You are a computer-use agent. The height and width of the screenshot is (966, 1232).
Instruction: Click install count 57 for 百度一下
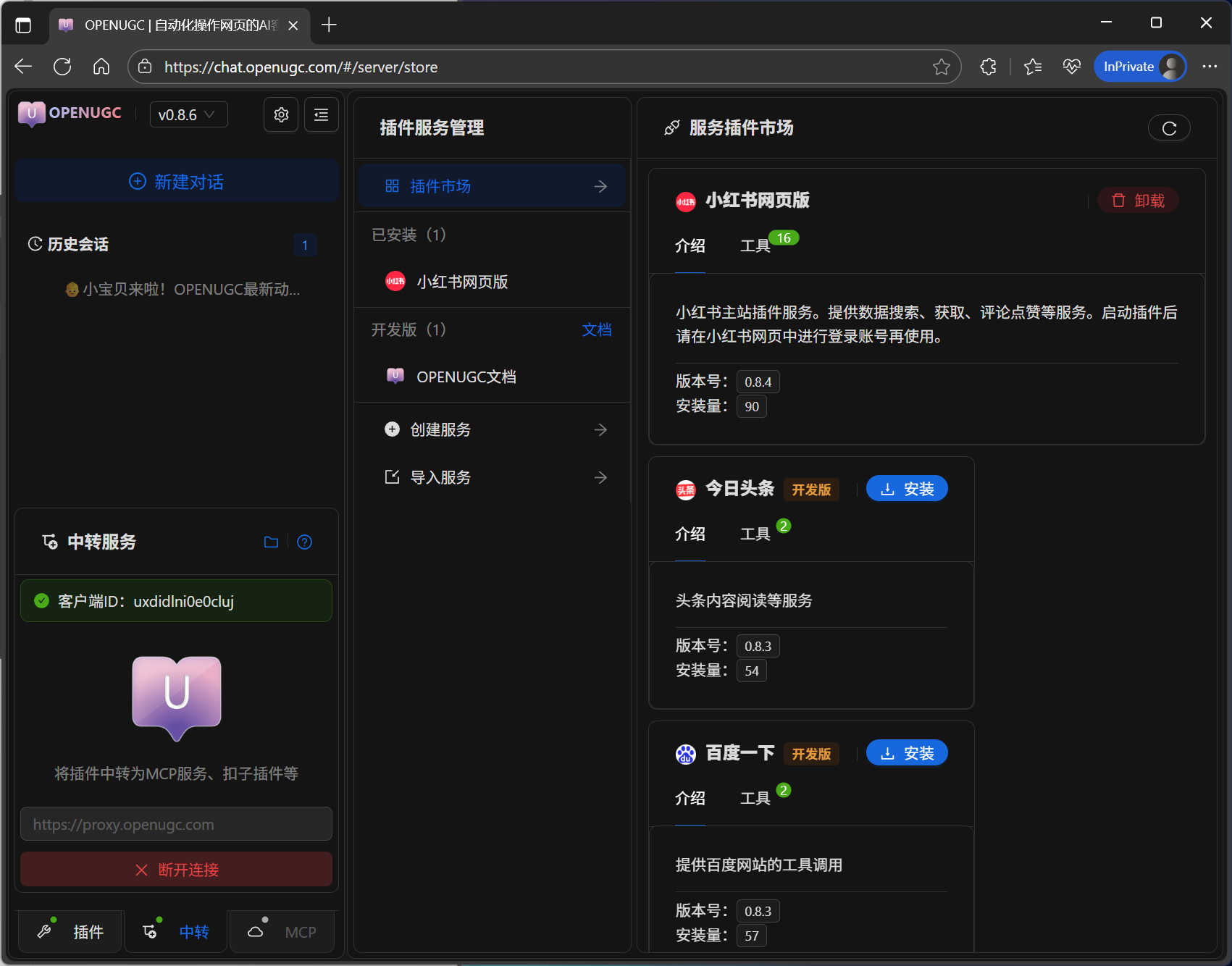(752, 936)
